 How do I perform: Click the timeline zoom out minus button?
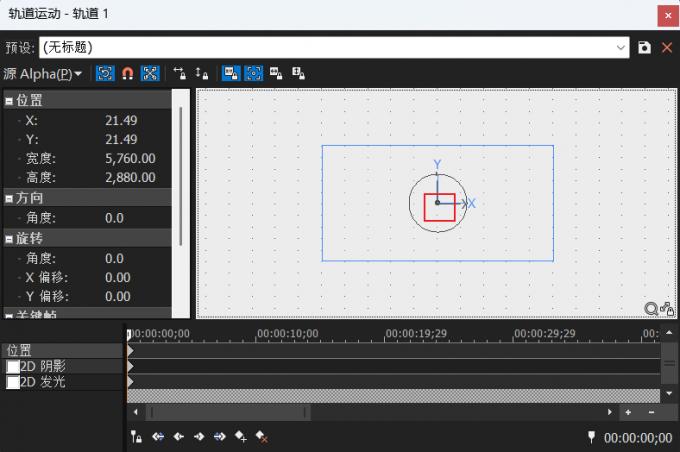point(651,412)
